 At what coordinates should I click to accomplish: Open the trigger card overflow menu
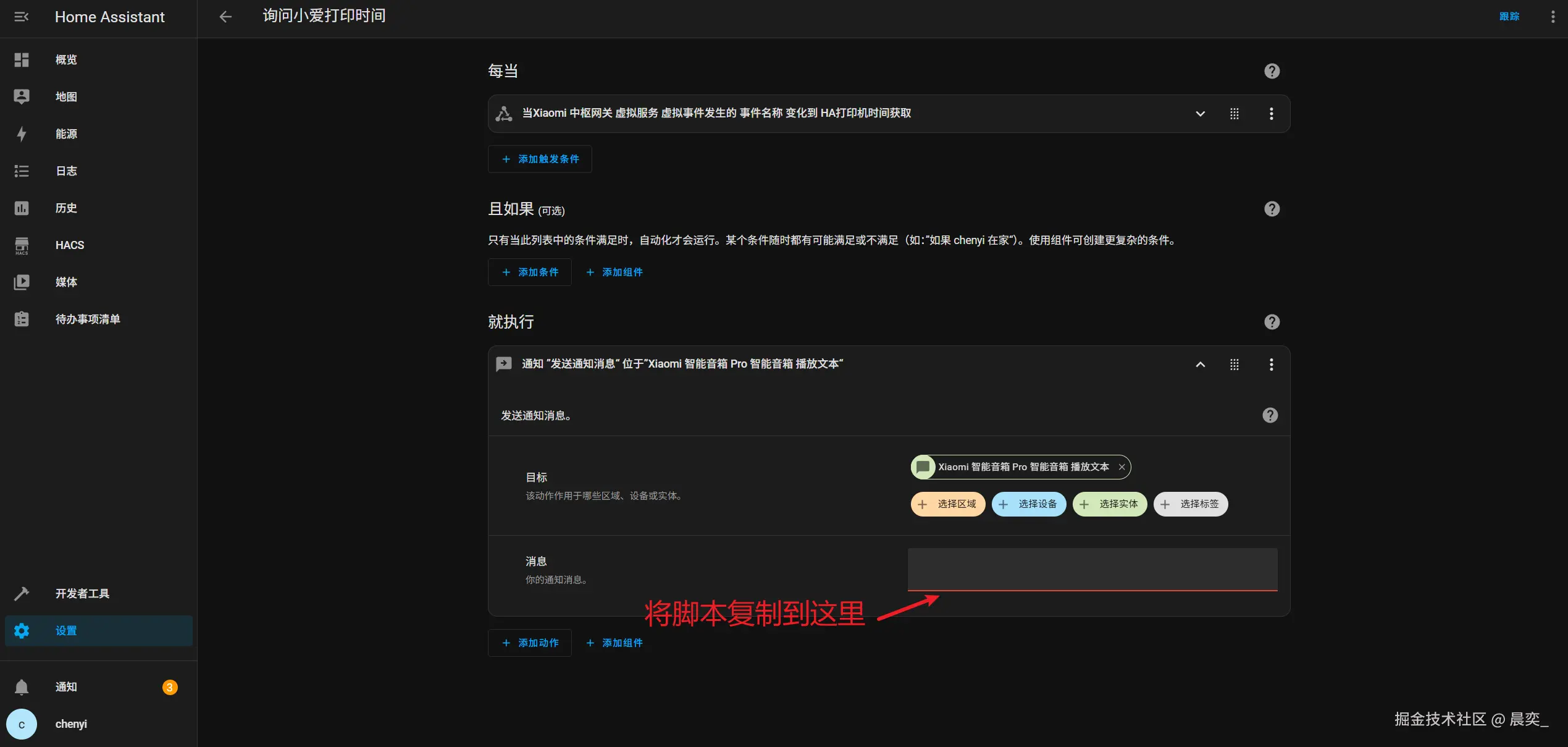1271,114
